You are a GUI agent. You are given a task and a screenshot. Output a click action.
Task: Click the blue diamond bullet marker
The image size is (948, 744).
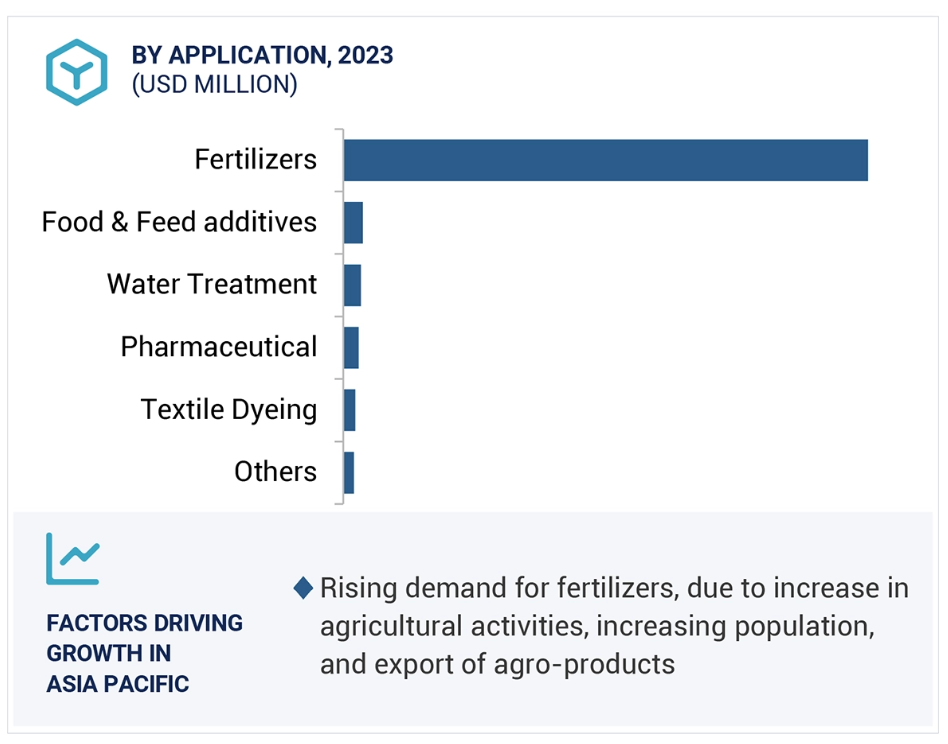click(303, 588)
